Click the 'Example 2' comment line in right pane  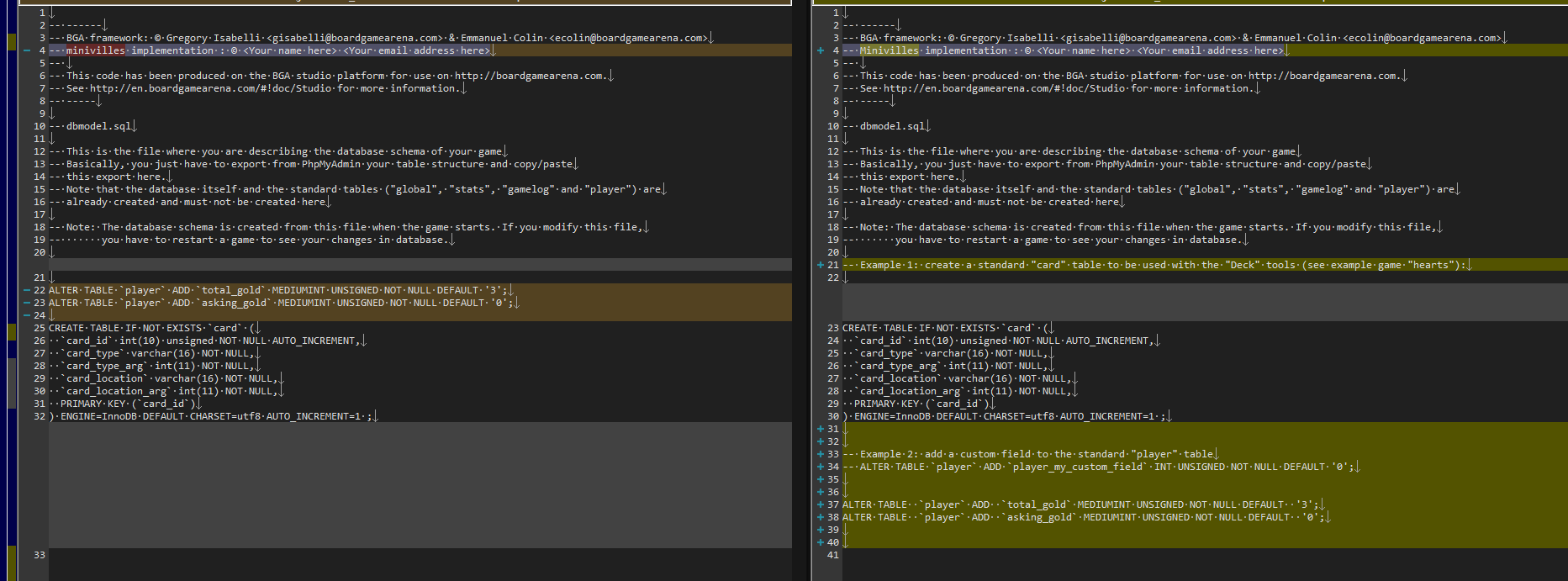point(1031,454)
